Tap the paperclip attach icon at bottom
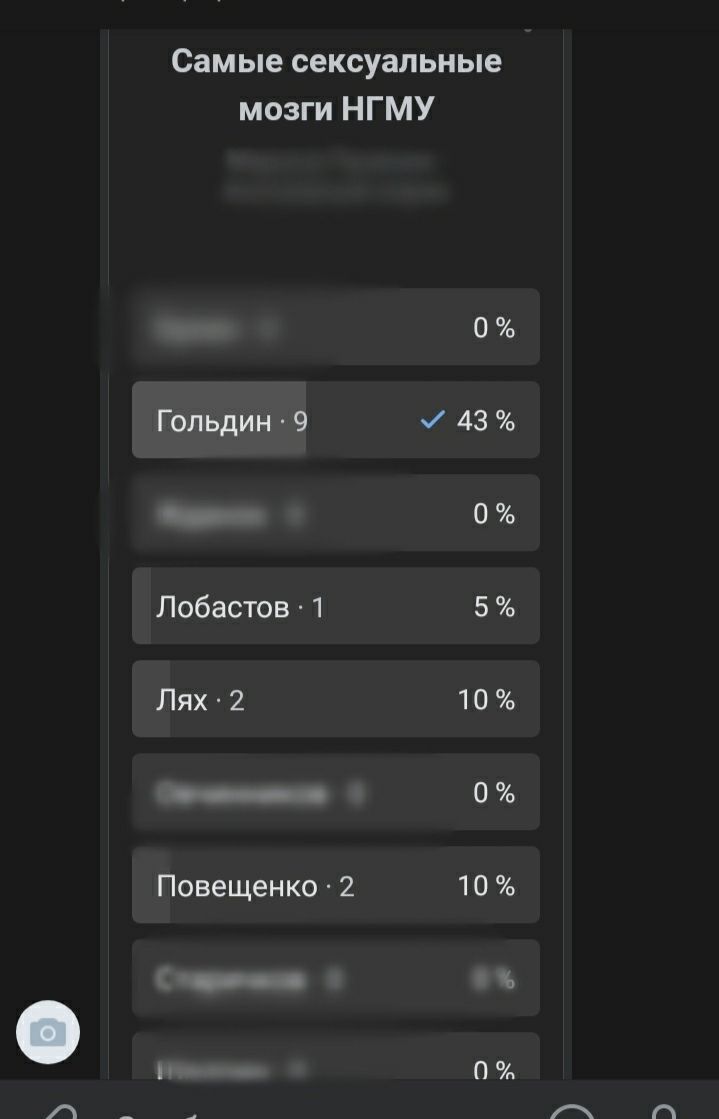The width and height of the screenshot is (719, 1119). click(58, 1110)
